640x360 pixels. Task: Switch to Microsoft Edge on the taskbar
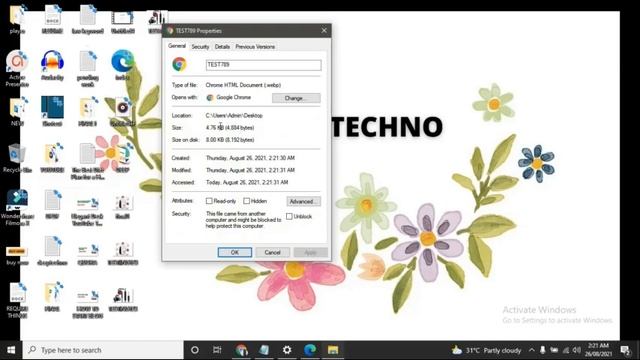coord(310,350)
